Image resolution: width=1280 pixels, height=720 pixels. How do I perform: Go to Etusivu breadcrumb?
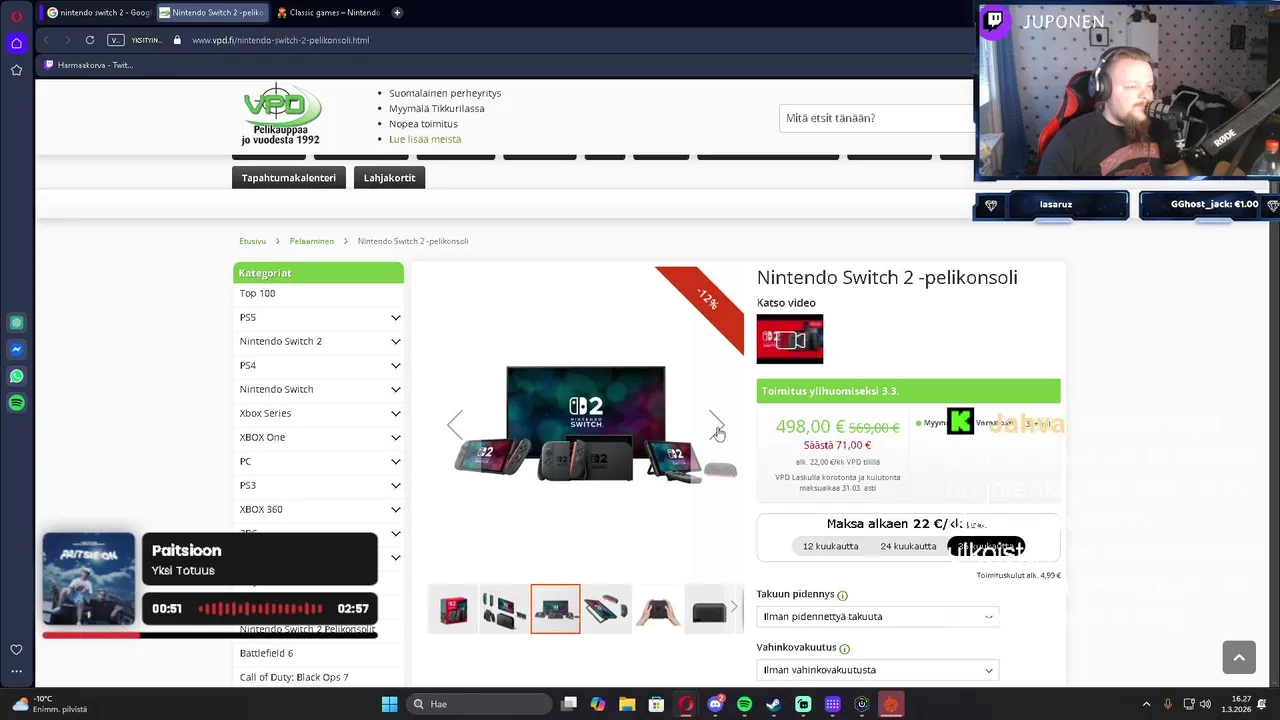coord(252,241)
